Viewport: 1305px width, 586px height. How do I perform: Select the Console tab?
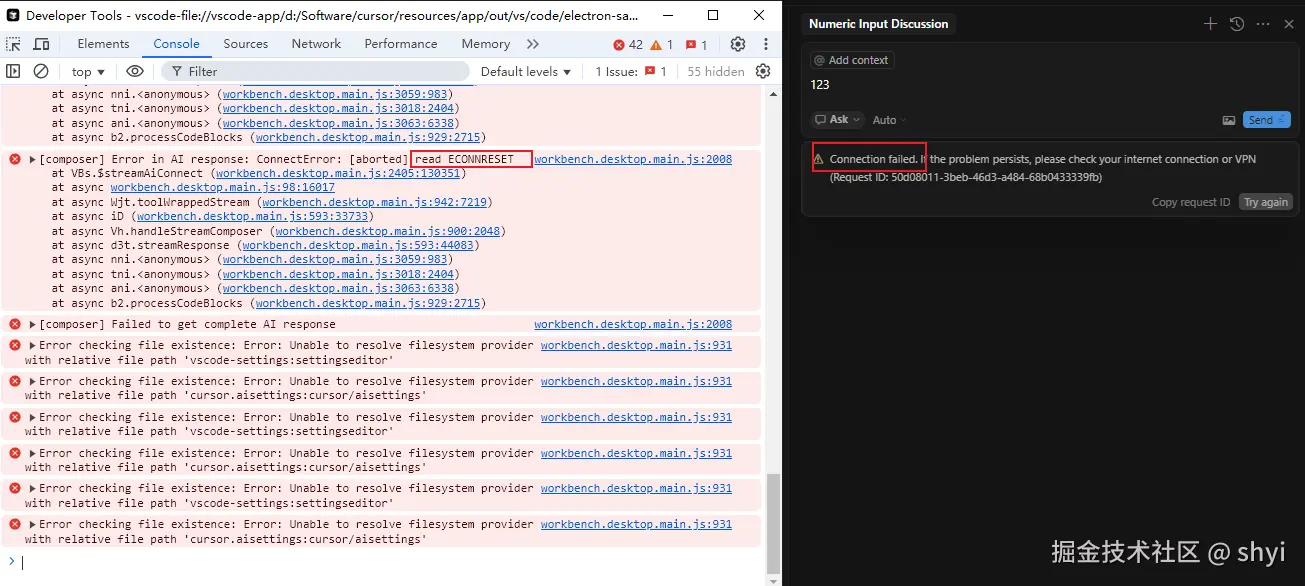[176, 44]
